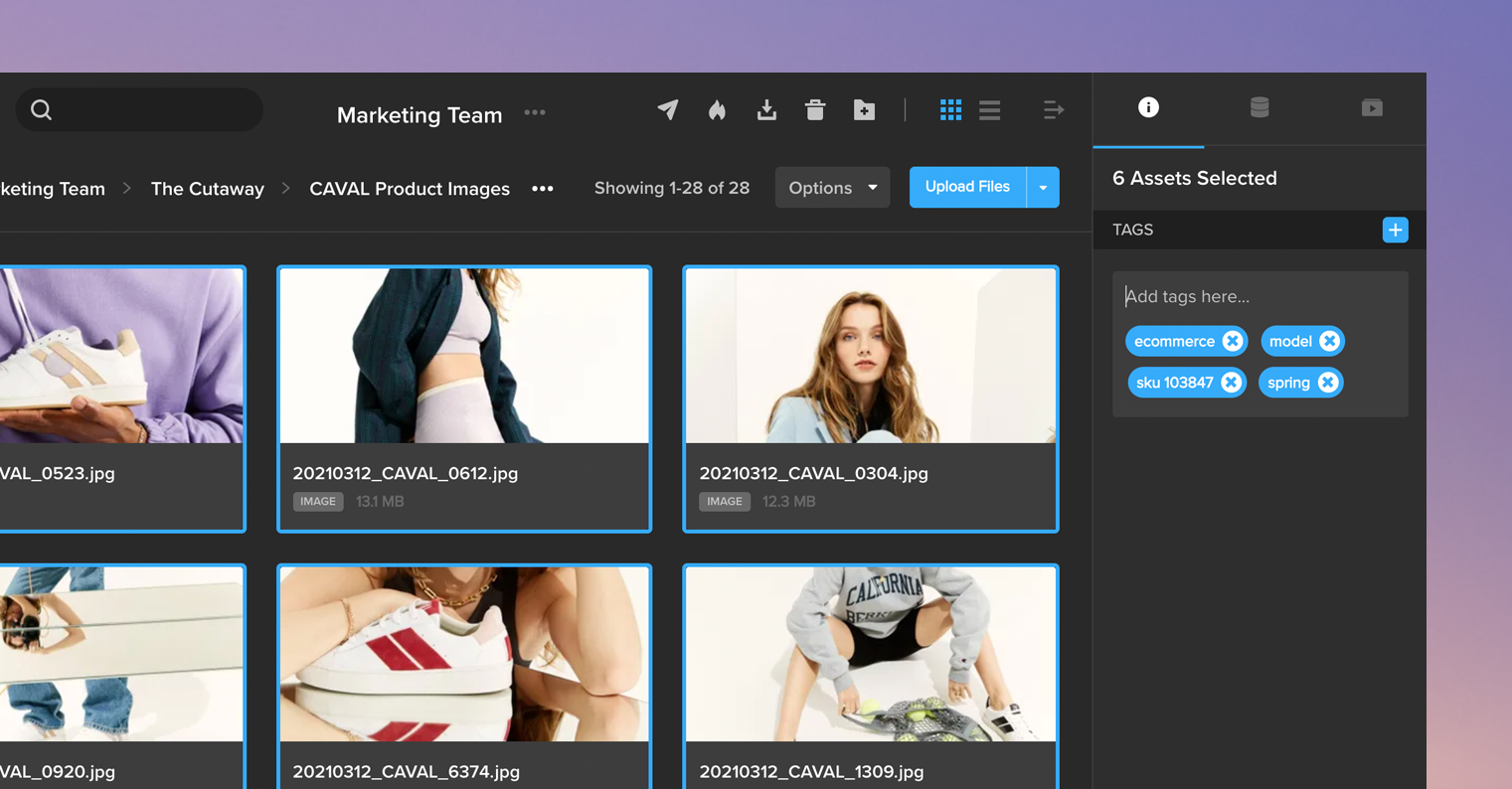Screen dimensions: 1512x789
Task: Click the 12.3 MB file size
Action: tap(789, 502)
